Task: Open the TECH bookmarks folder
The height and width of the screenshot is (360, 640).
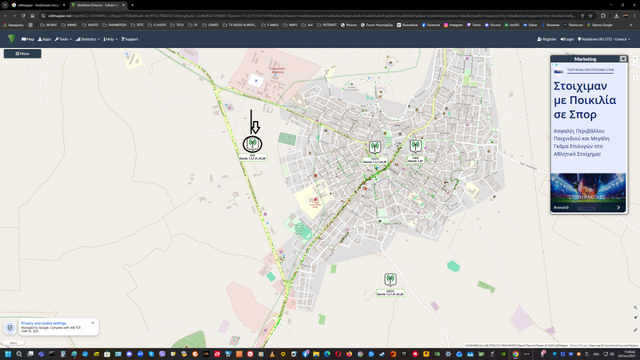Action: pos(177,25)
